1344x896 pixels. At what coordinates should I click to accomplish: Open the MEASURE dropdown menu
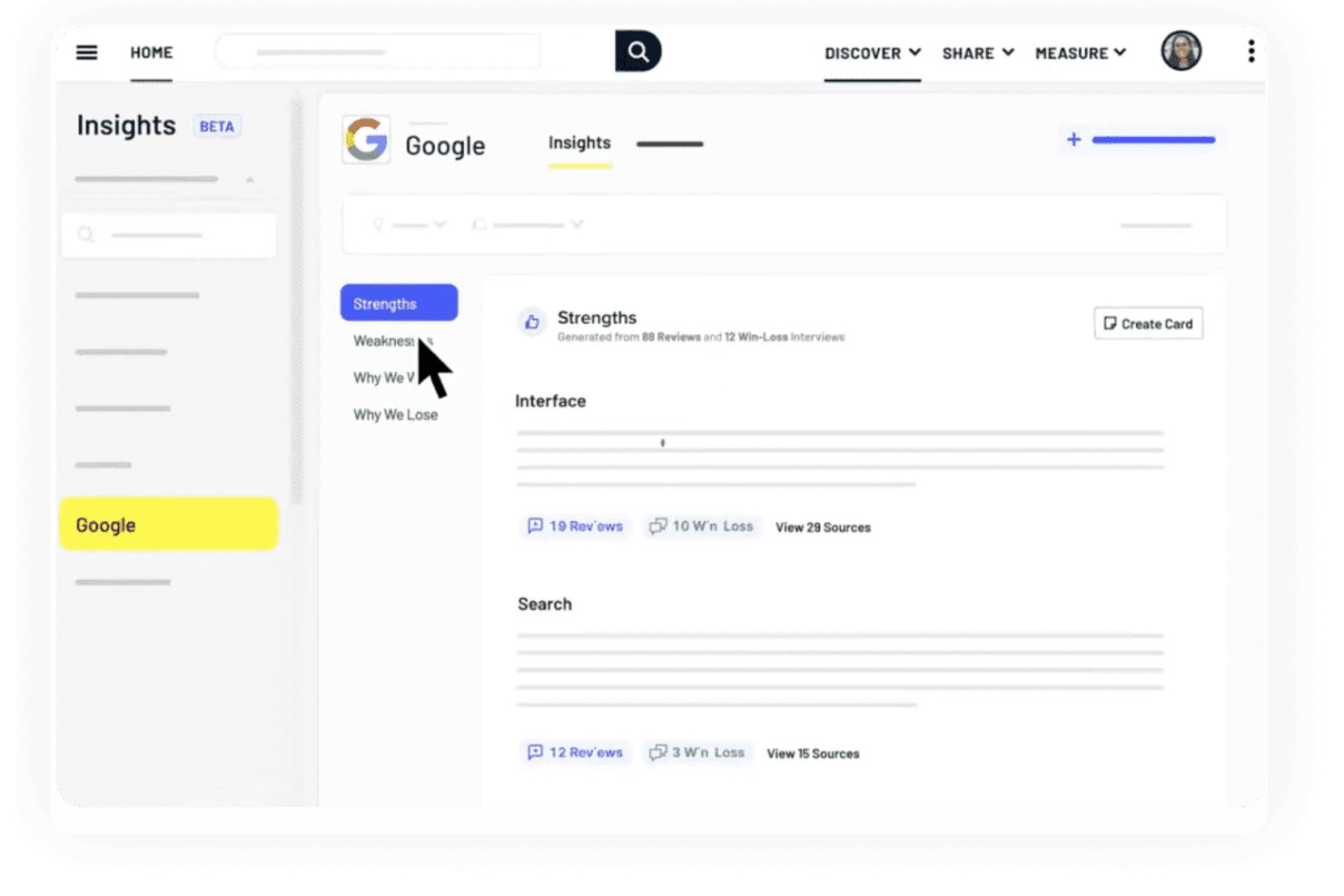(x=1081, y=53)
